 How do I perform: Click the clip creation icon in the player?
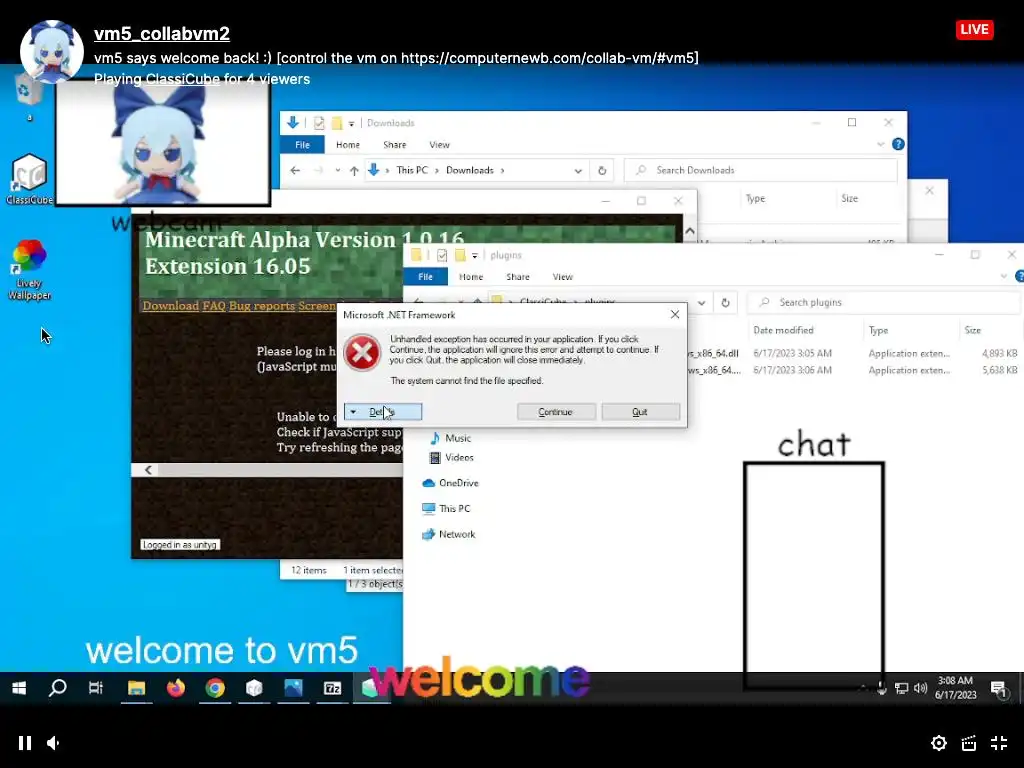click(x=968, y=743)
